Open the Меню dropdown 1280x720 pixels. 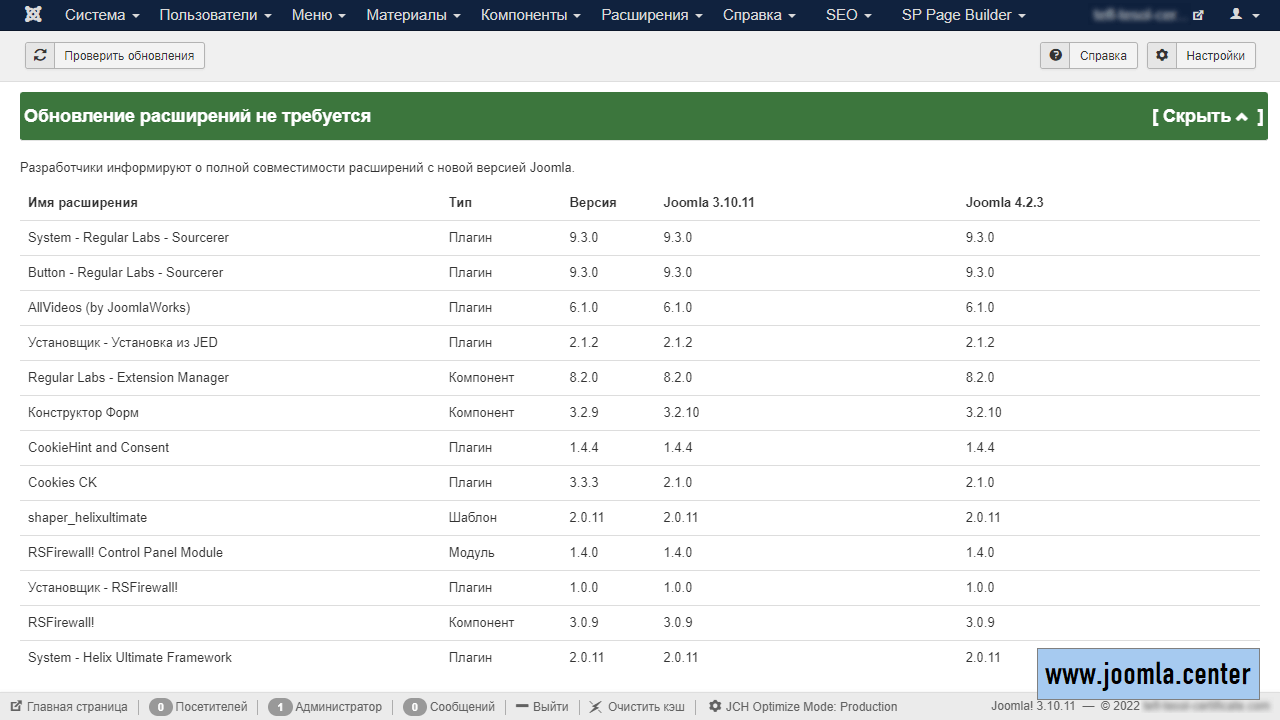[x=319, y=15]
